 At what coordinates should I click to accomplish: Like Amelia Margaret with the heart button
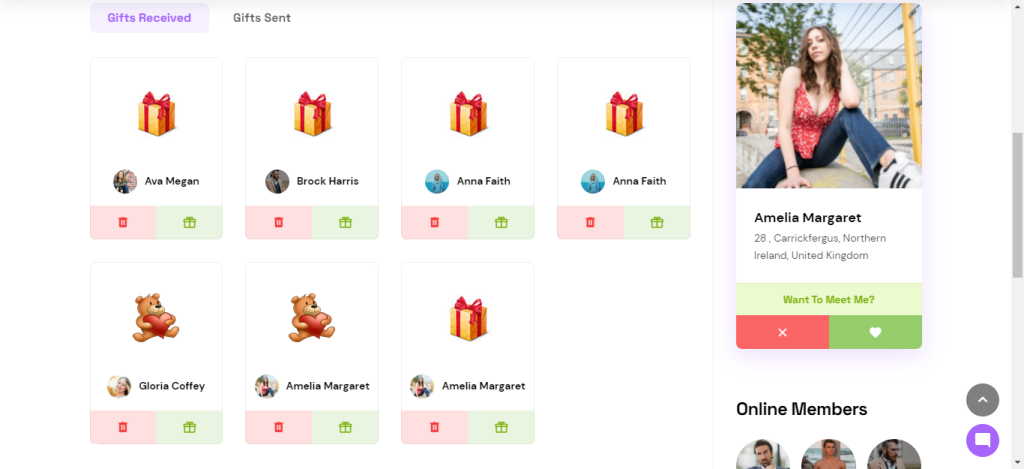pyautogui.click(x=875, y=332)
